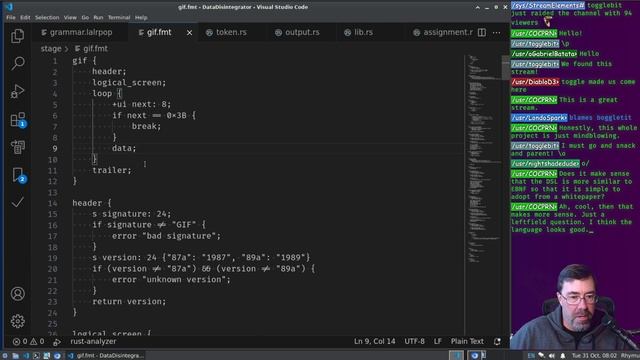640x360 pixels.
Task: Open file manager icon in taskbar
Action: (x=15, y=356)
